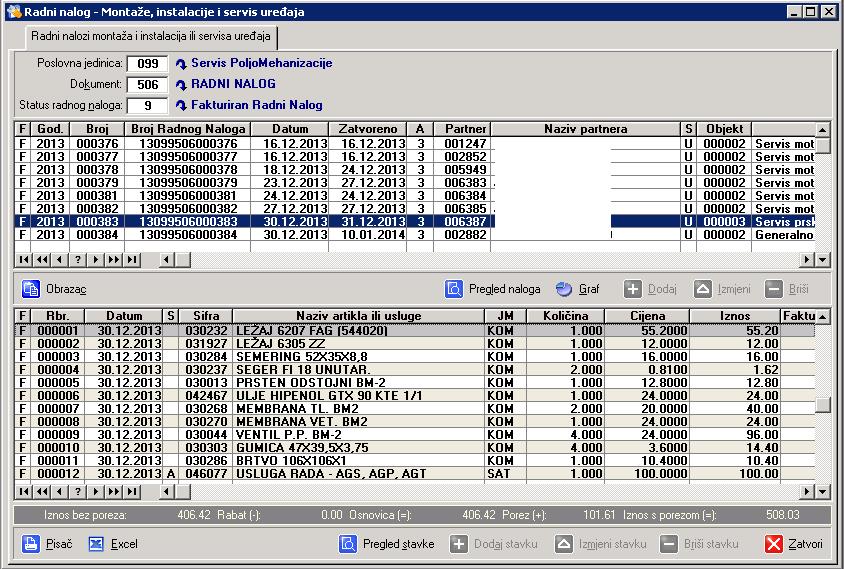Image resolution: width=844 pixels, height=569 pixels.
Task: Select item GUMICA 47X39,5X3,75
Action: (x=415, y=447)
